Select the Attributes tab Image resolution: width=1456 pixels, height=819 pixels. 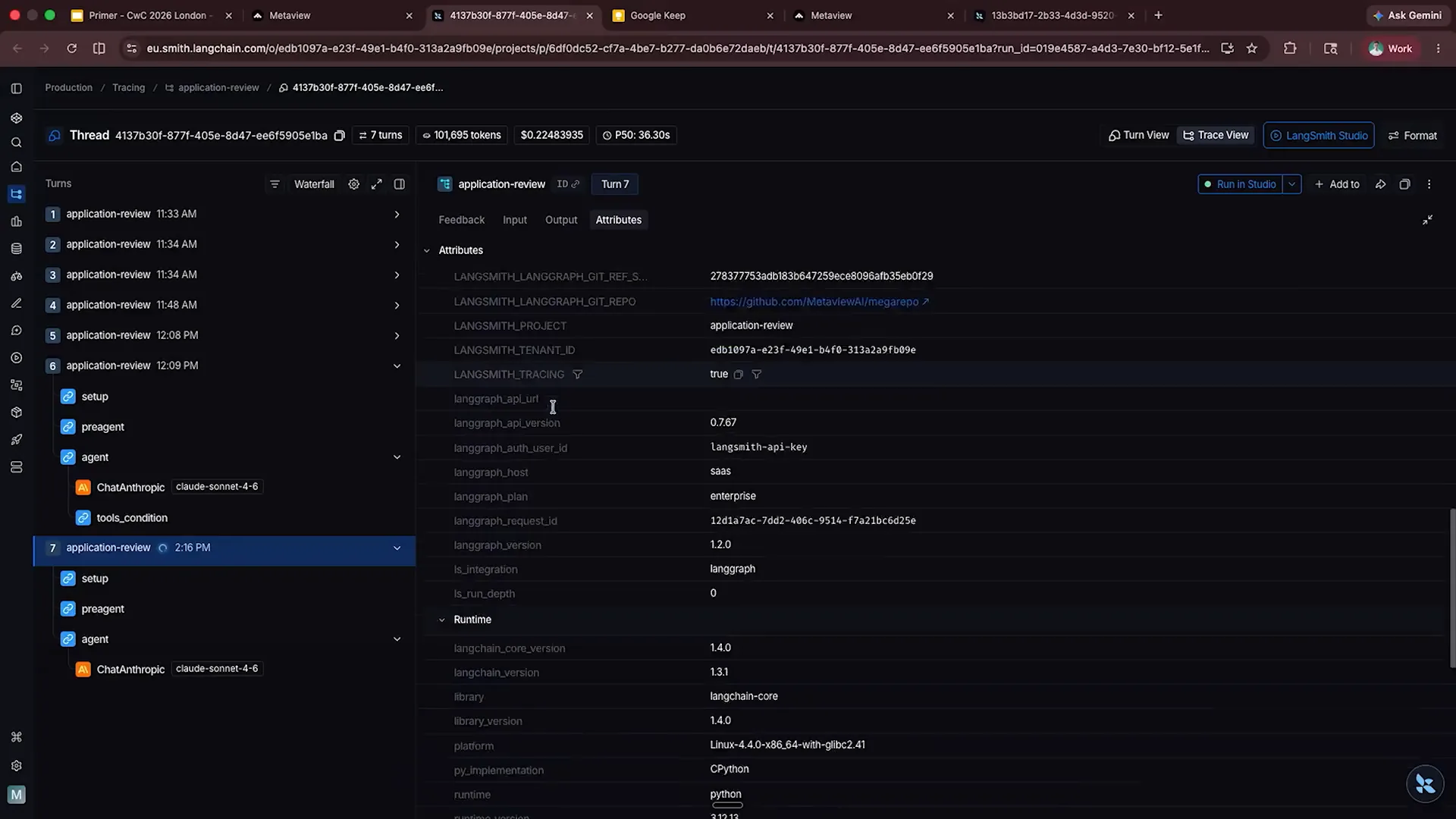[619, 220]
